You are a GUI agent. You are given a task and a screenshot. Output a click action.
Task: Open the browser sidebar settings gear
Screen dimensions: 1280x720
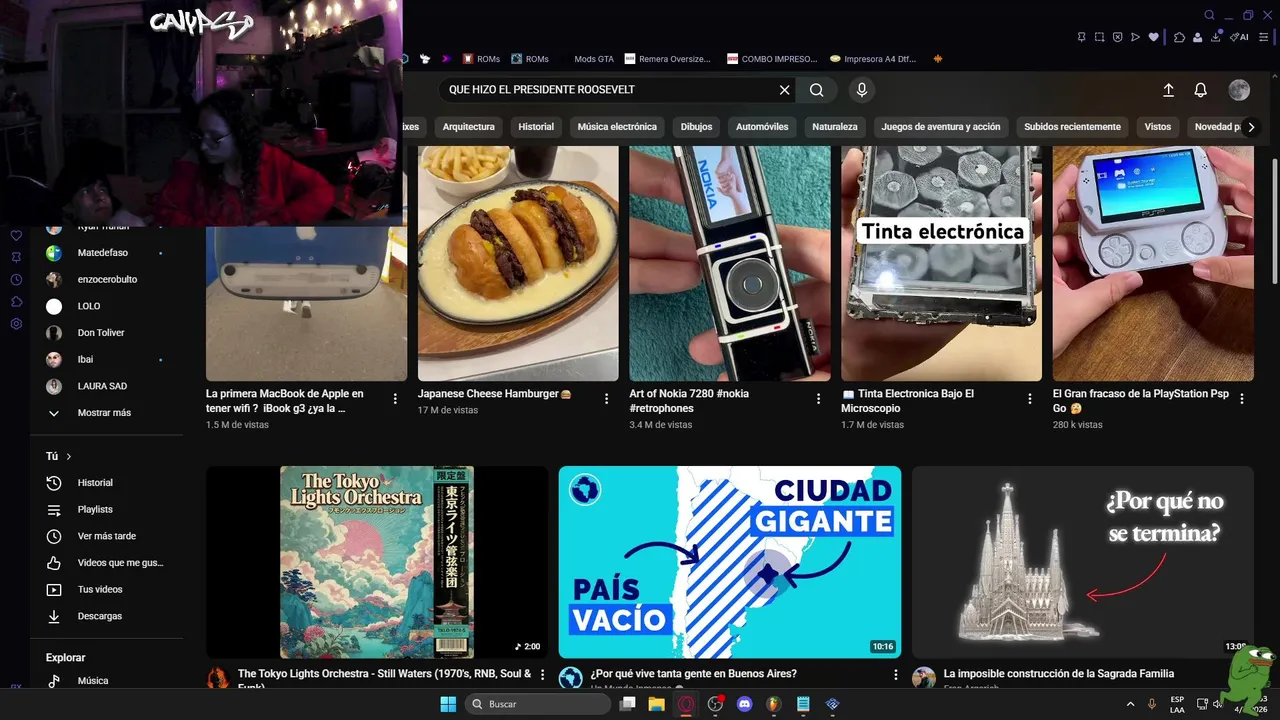coord(16,324)
